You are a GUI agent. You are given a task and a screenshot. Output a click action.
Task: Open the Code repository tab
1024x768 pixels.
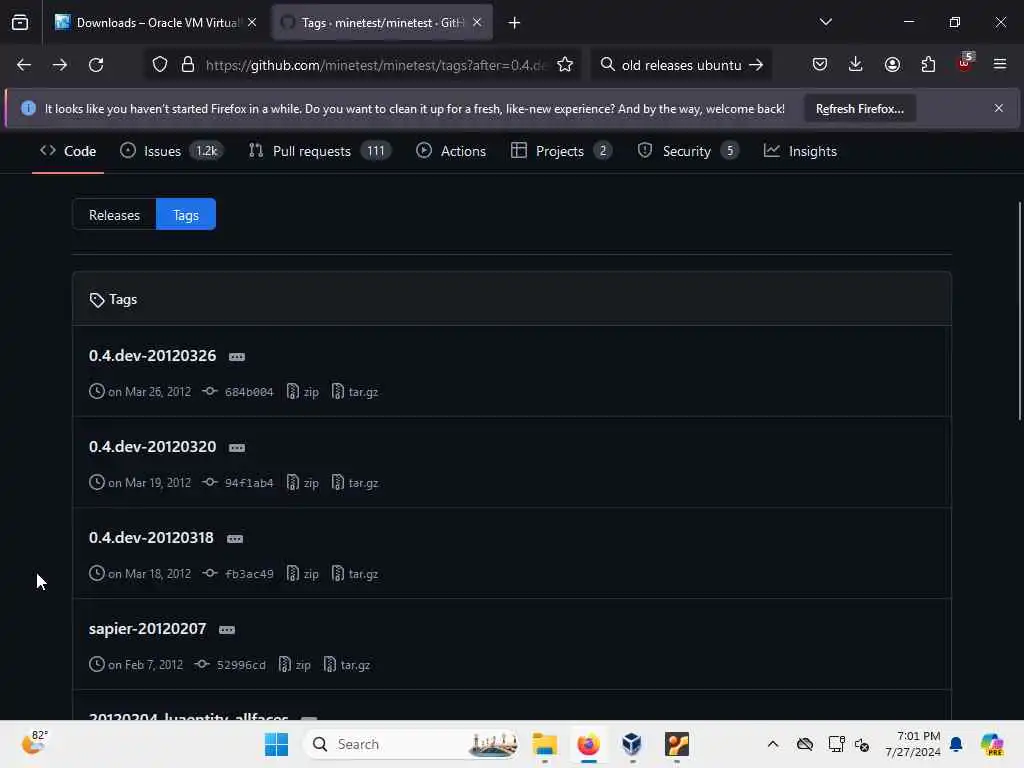[x=68, y=151]
